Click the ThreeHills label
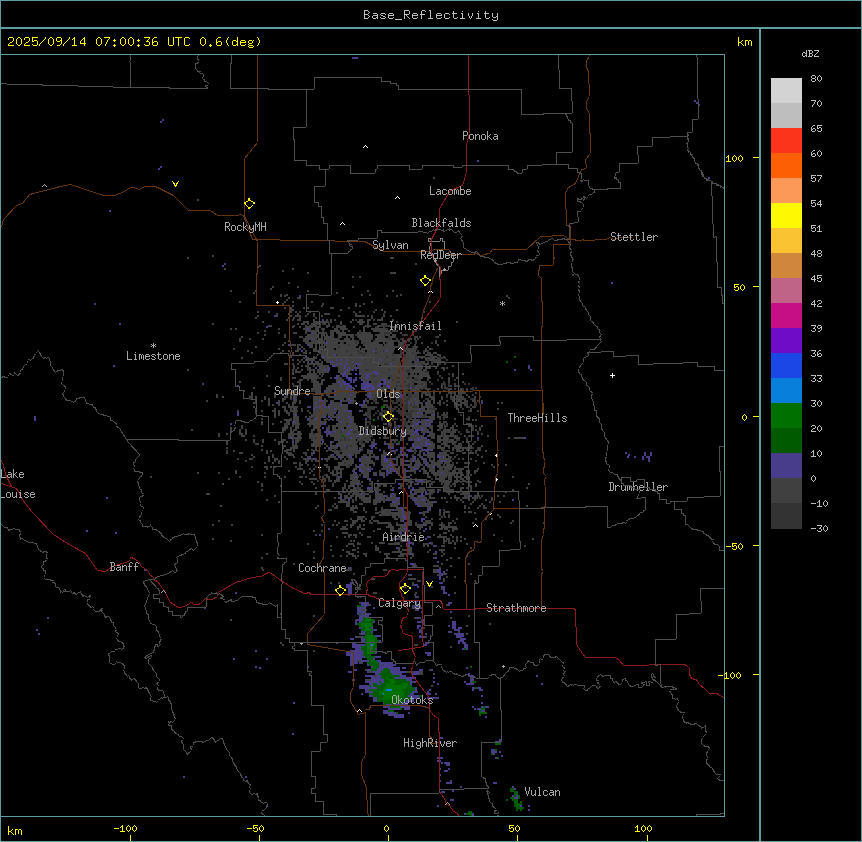 (537, 418)
